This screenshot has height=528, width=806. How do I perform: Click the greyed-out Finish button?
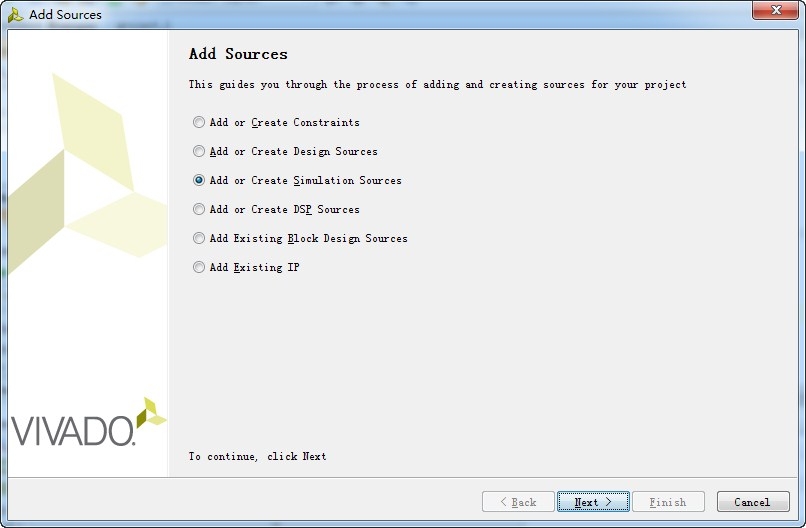pos(668,502)
